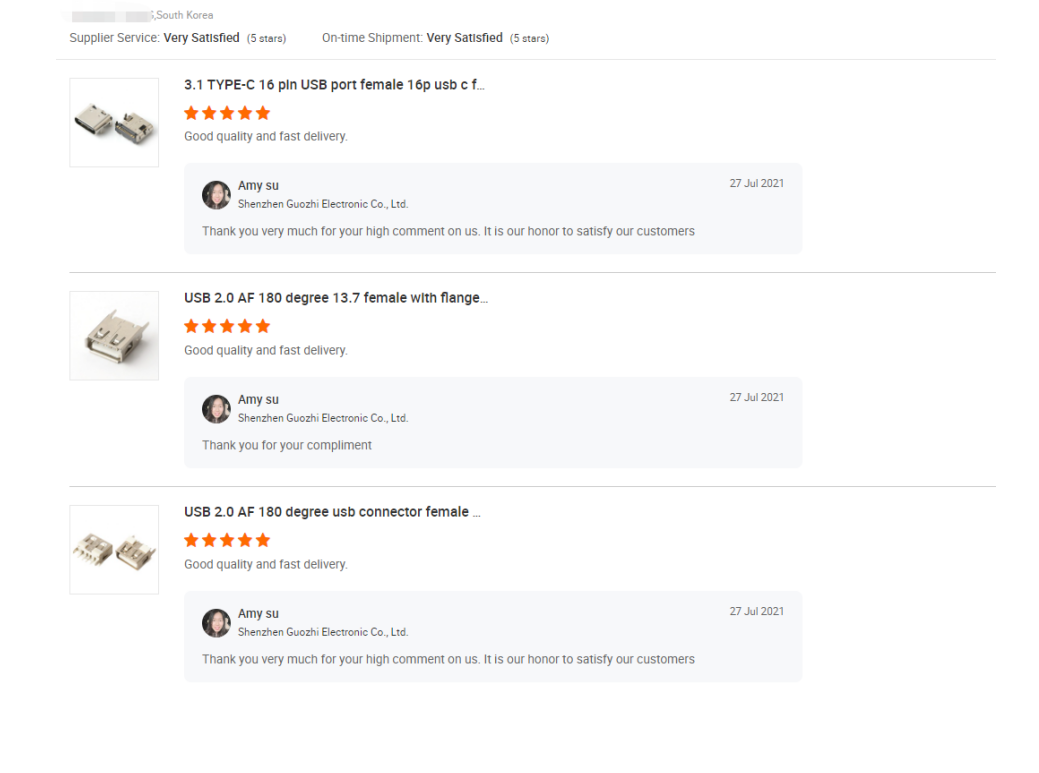Click the 'Thank you for your compliment' reply text
1039x773 pixels.
[x=287, y=445]
